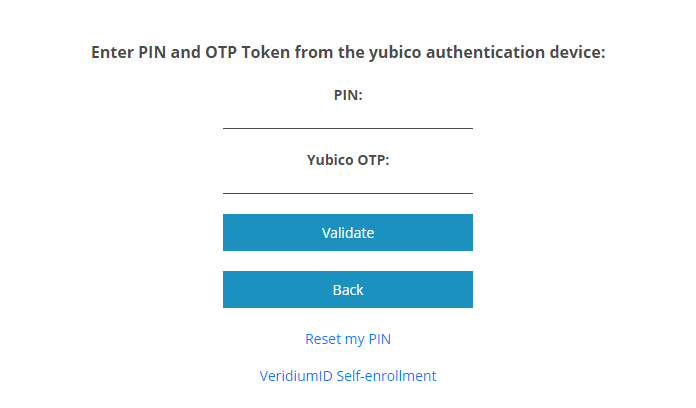
Task: Click the Enter PIN and OTP heading
Action: (347, 52)
